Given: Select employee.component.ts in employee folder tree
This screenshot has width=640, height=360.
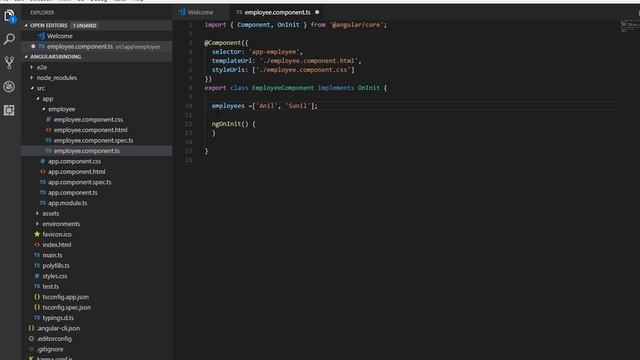Looking at the screenshot, I should 97,151.
